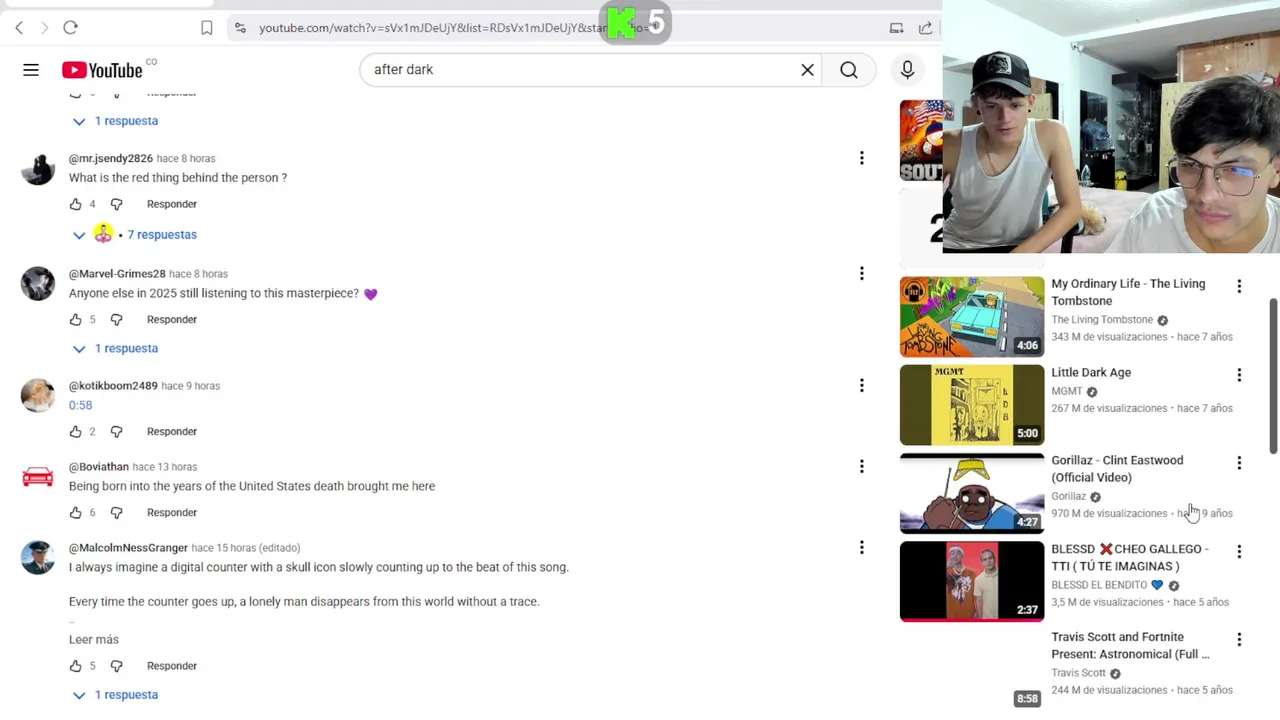
Task: Open options menu for @kotikboom2489 comment
Action: (x=861, y=385)
